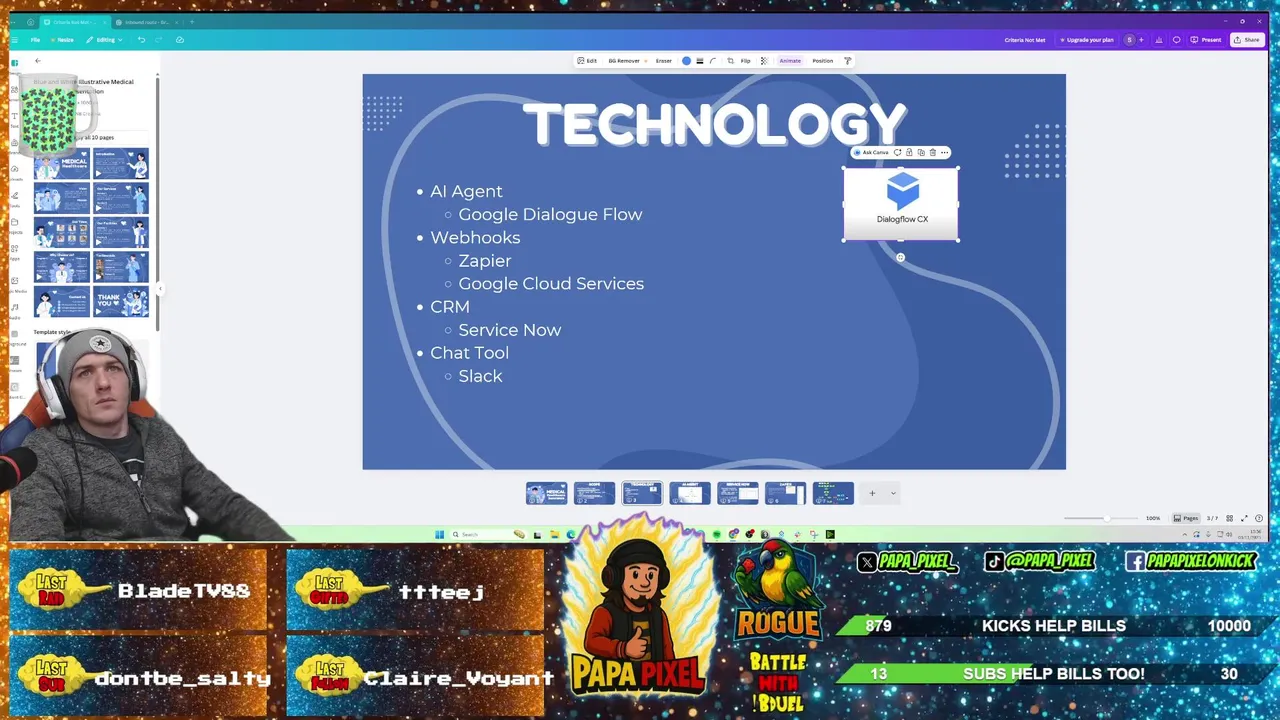1280x720 pixels.
Task: Select the Service Now page thumbnail
Action: coord(738,493)
